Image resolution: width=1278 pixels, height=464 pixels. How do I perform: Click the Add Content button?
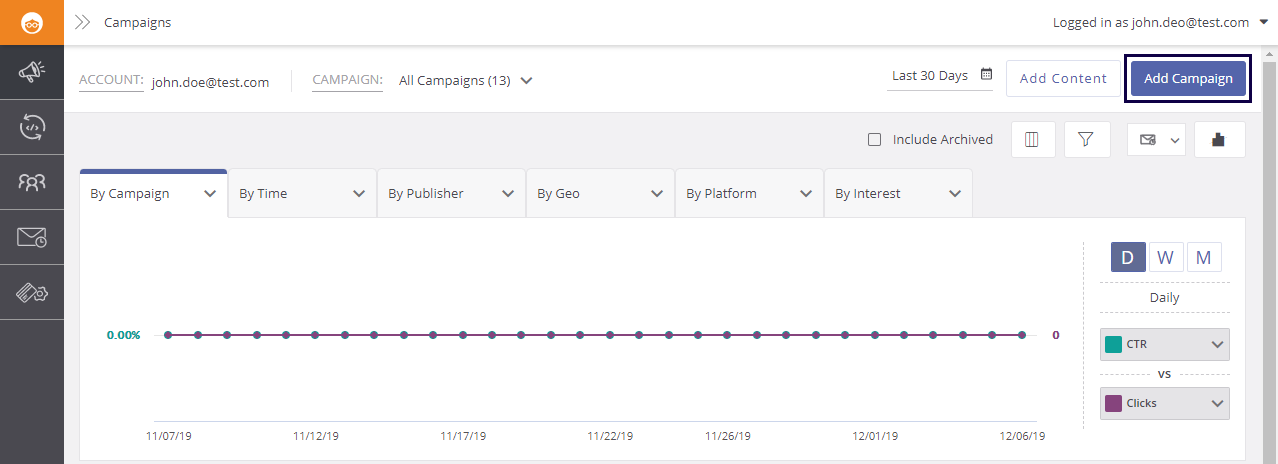[1063, 78]
